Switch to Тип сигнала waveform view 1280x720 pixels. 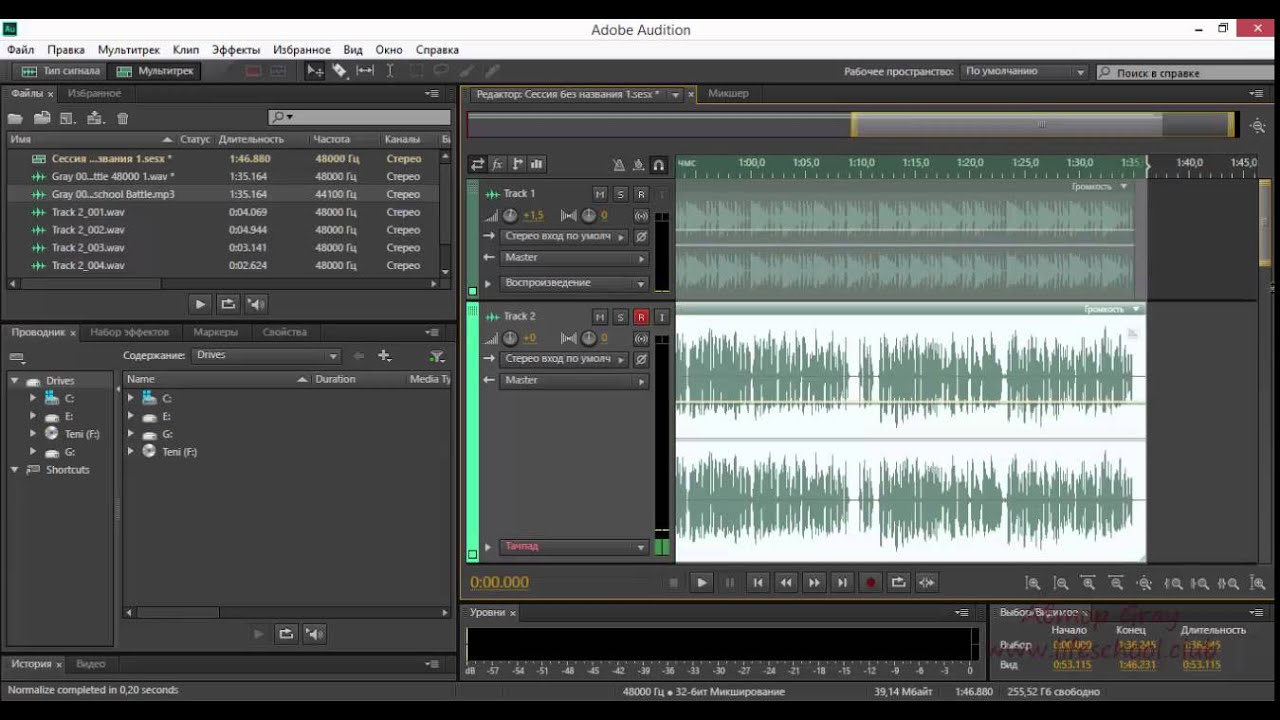[59, 71]
